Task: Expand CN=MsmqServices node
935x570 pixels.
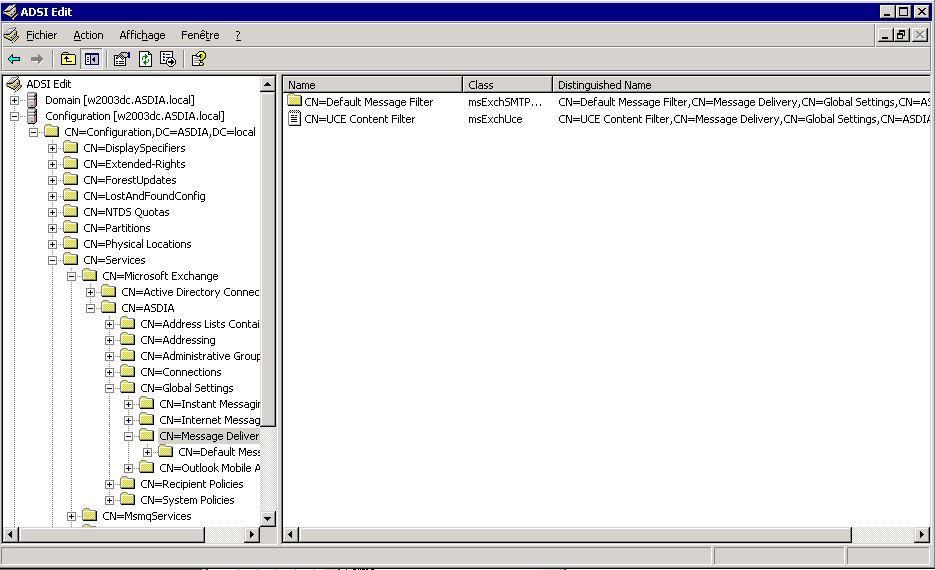Action: point(72,516)
